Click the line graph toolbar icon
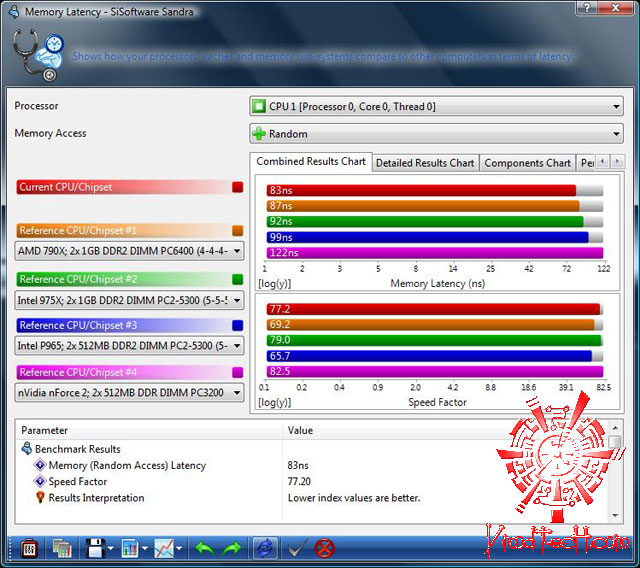The width and height of the screenshot is (640, 568). coord(164,549)
